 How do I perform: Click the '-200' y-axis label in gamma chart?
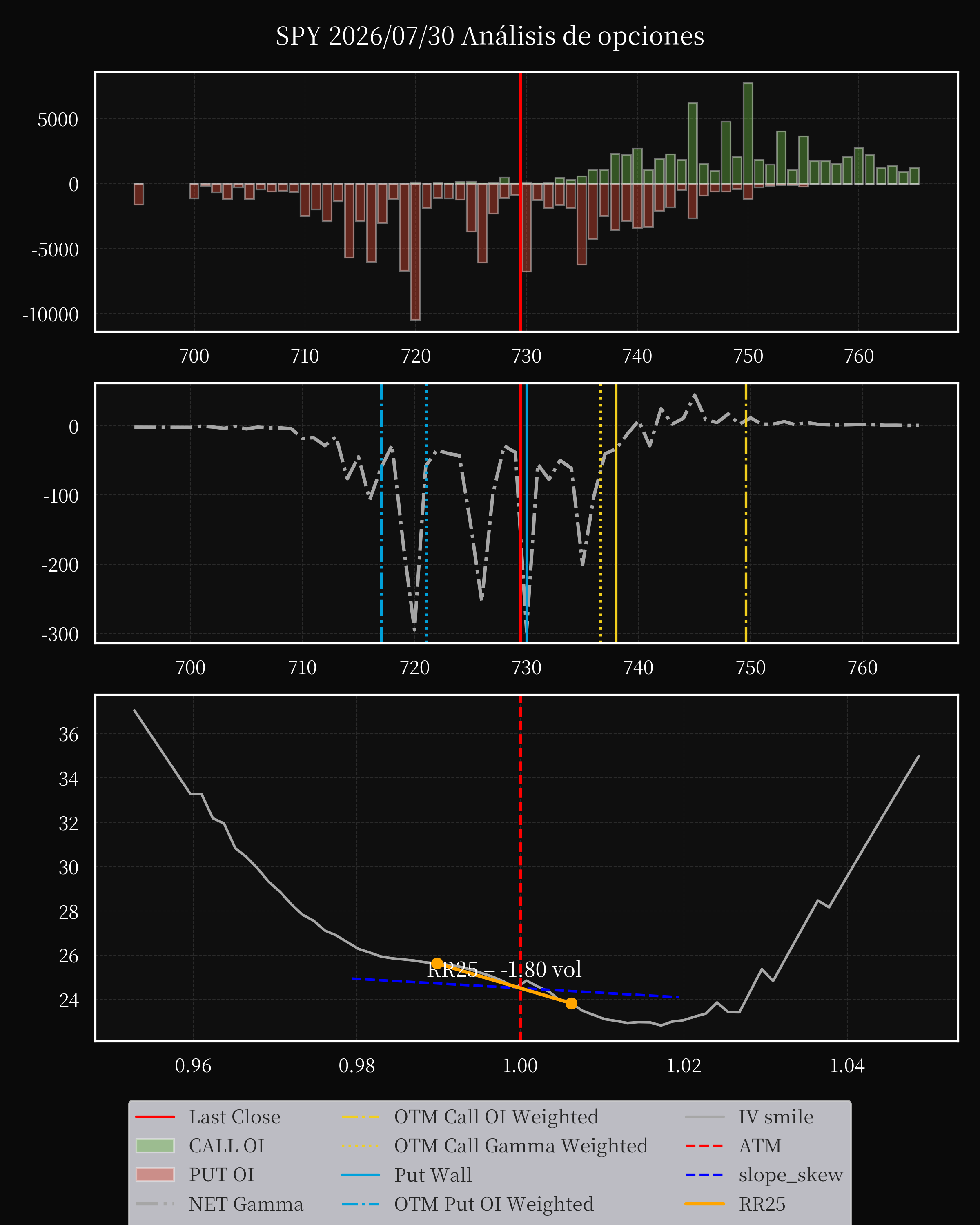(x=60, y=566)
